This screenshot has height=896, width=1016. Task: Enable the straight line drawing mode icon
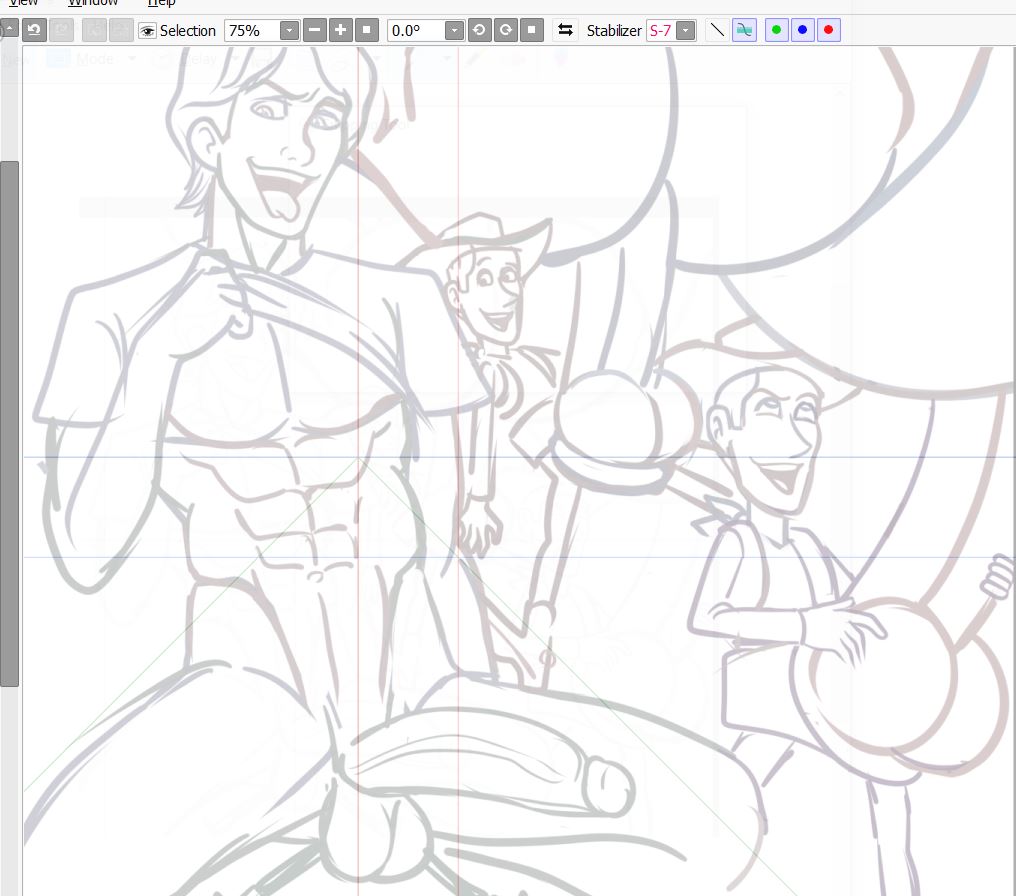[716, 30]
